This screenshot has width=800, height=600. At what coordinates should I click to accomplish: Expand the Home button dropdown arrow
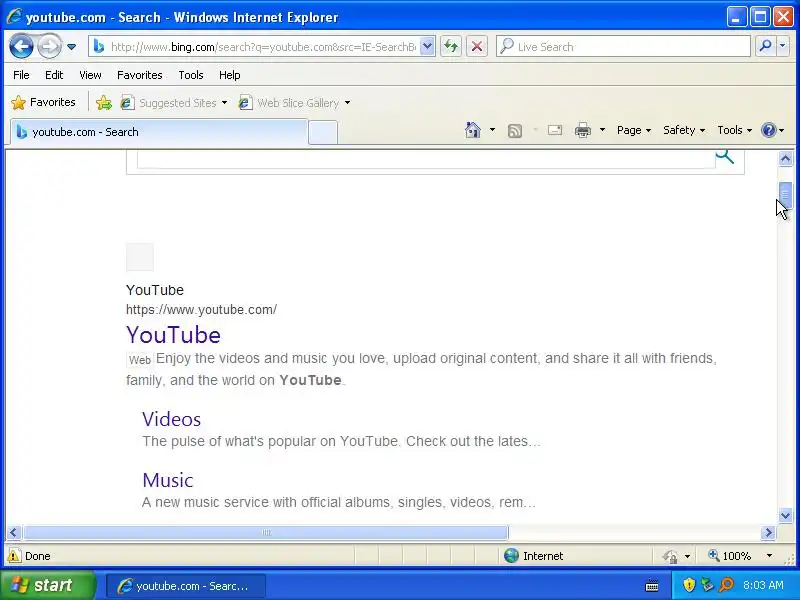point(492,130)
